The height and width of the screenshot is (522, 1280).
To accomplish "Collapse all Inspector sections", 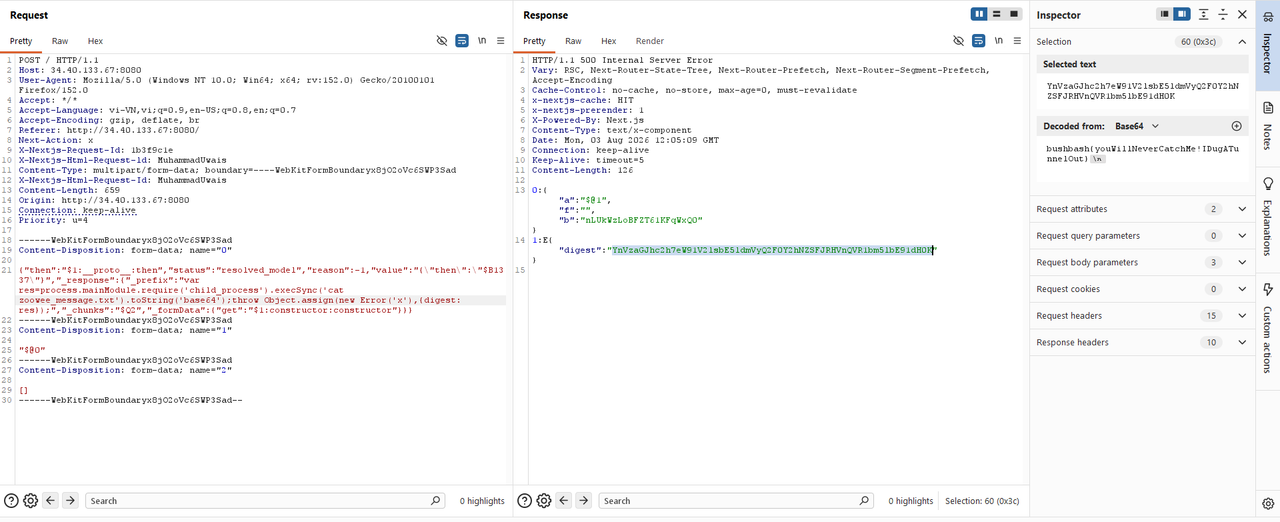I will (x=1223, y=14).
